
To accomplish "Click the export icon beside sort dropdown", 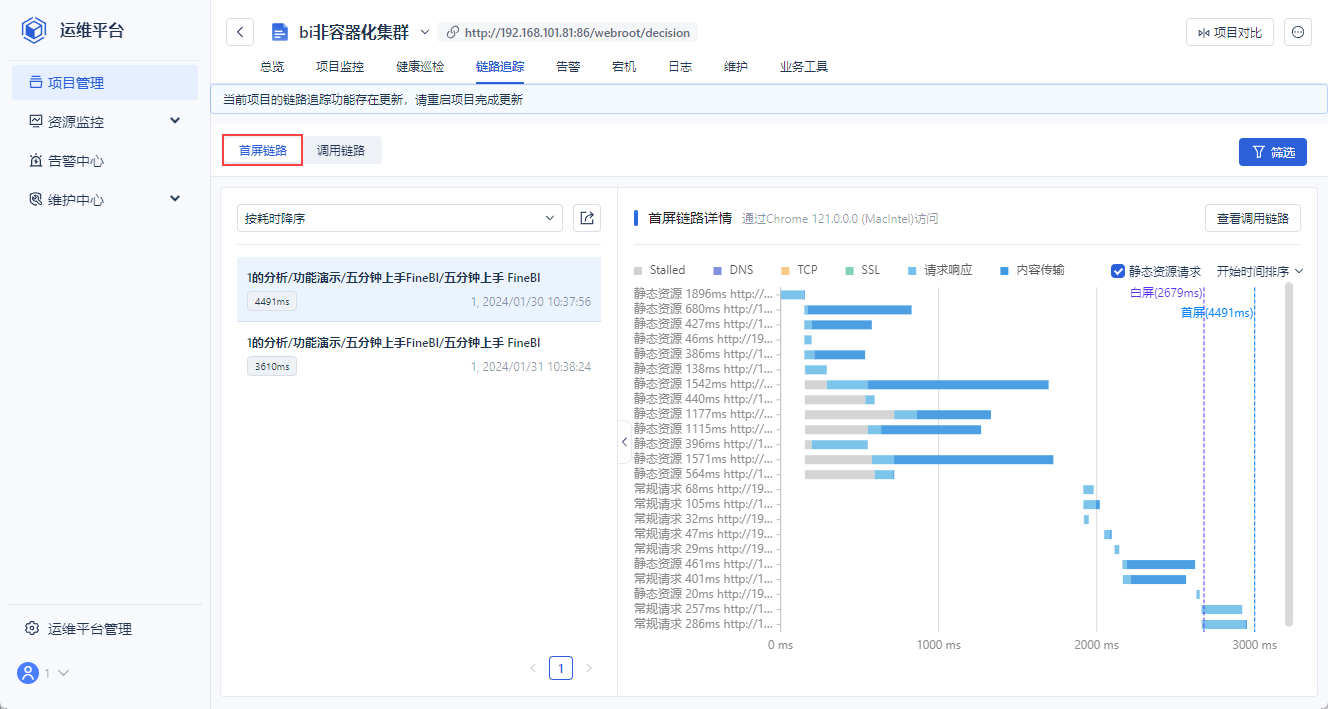I will click(587, 218).
